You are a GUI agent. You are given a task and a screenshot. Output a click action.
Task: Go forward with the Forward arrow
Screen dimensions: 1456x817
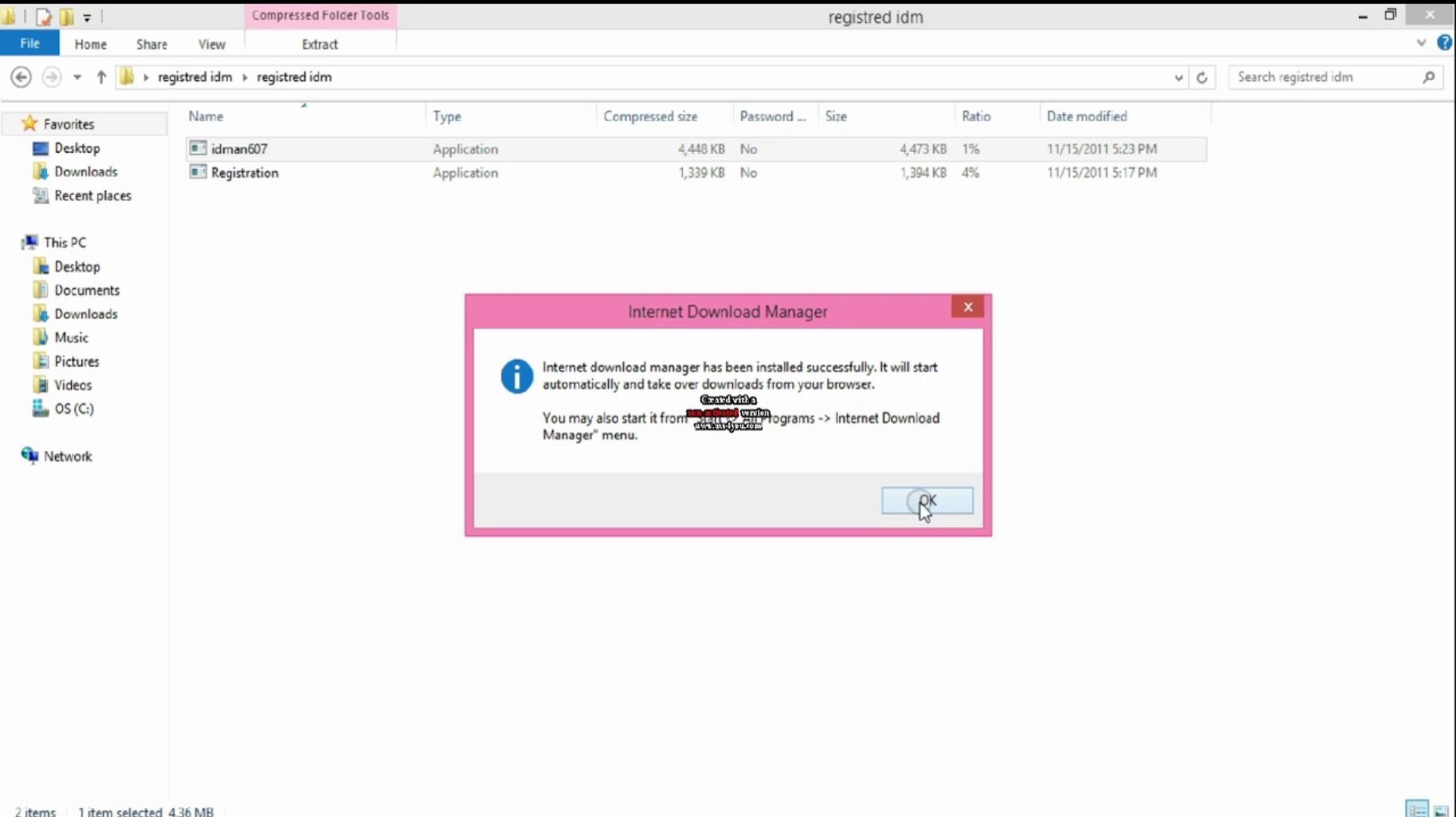pos(51,77)
